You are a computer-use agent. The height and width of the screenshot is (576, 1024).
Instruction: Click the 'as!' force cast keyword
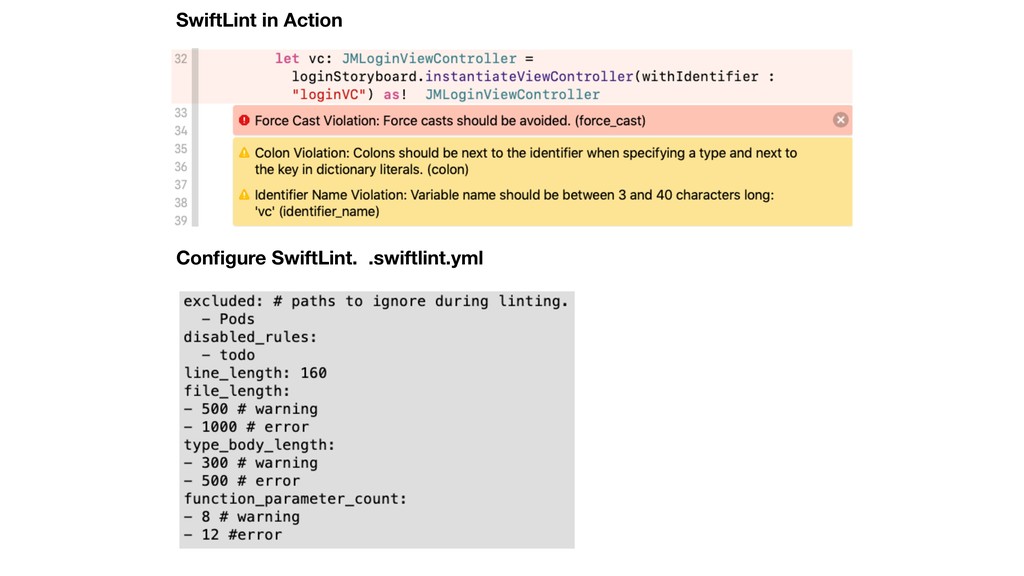point(395,95)
